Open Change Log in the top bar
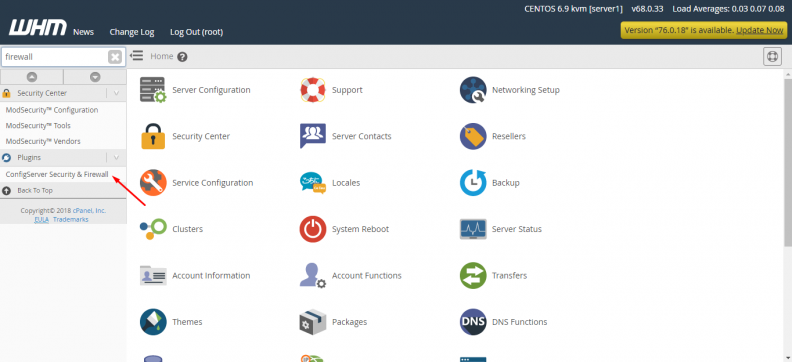Screen dimensions: 792x362 pos(132,32)
